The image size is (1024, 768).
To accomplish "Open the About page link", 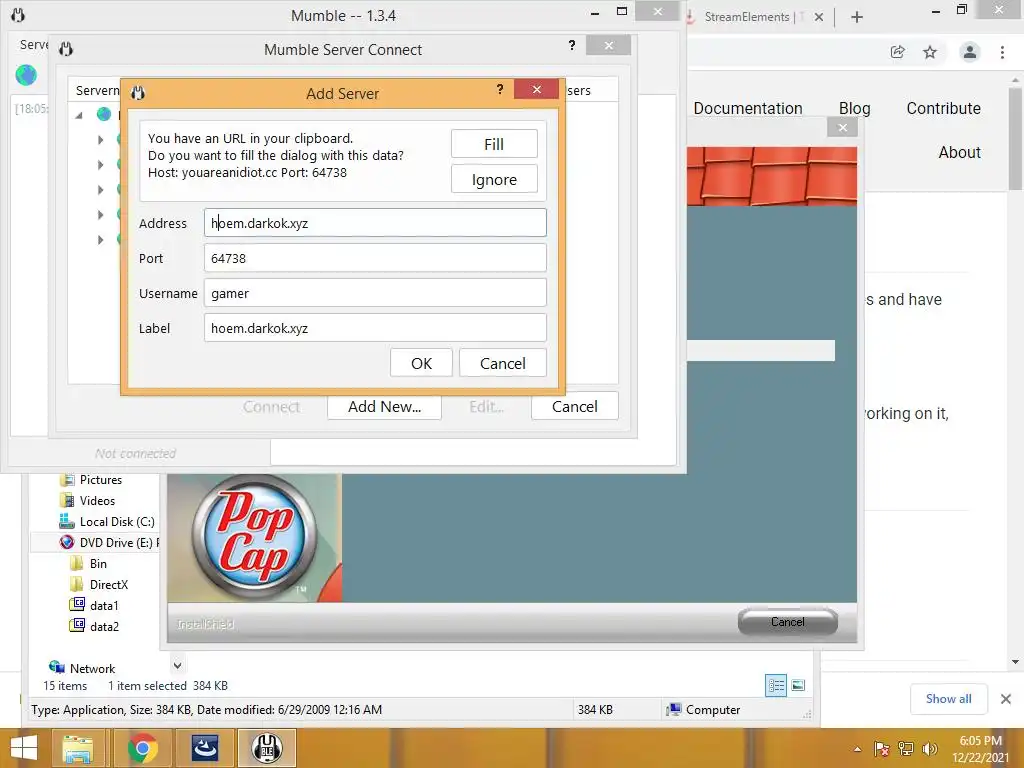I will [x=959, y=152].
